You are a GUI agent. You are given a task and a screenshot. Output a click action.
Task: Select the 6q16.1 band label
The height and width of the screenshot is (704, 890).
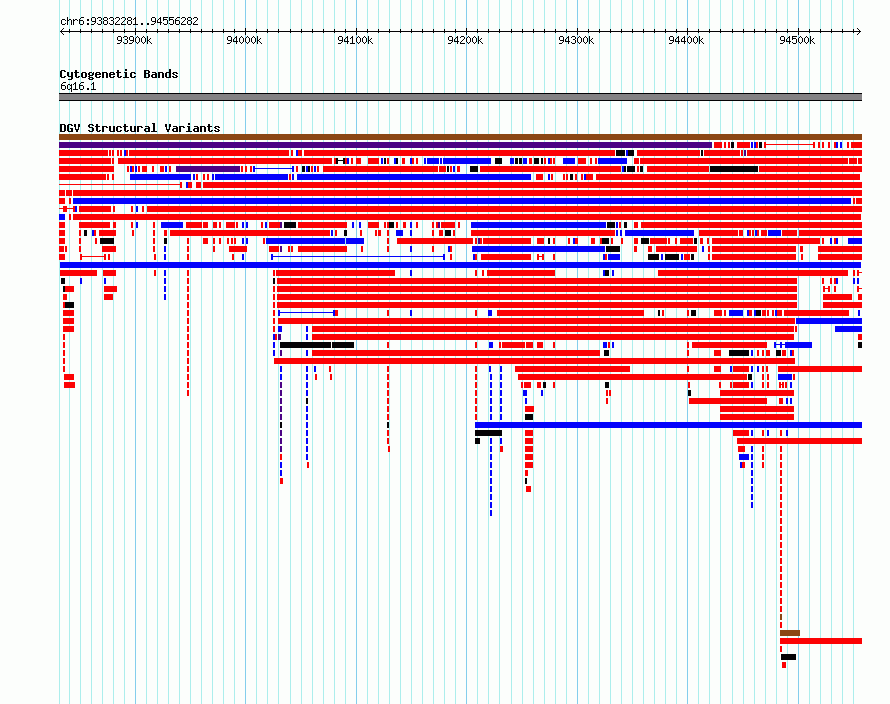[x=78, y=86]
